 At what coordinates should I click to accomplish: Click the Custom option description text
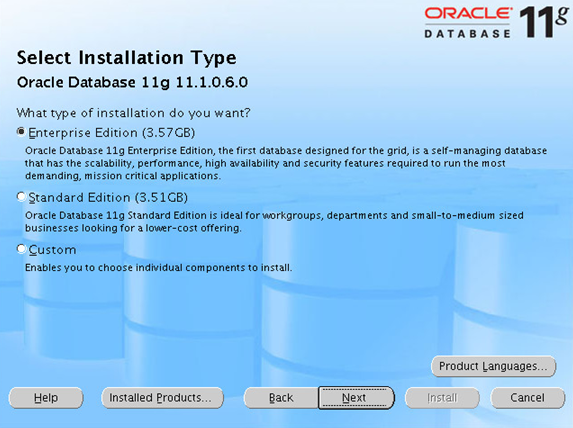pos(158,268)
